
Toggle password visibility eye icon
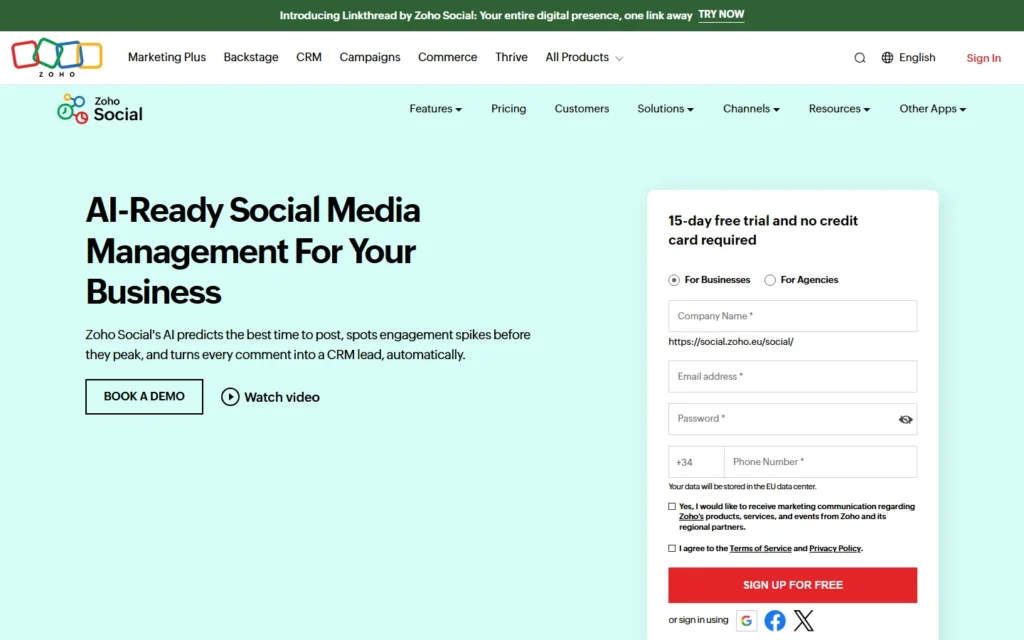[x=905, y=419]
